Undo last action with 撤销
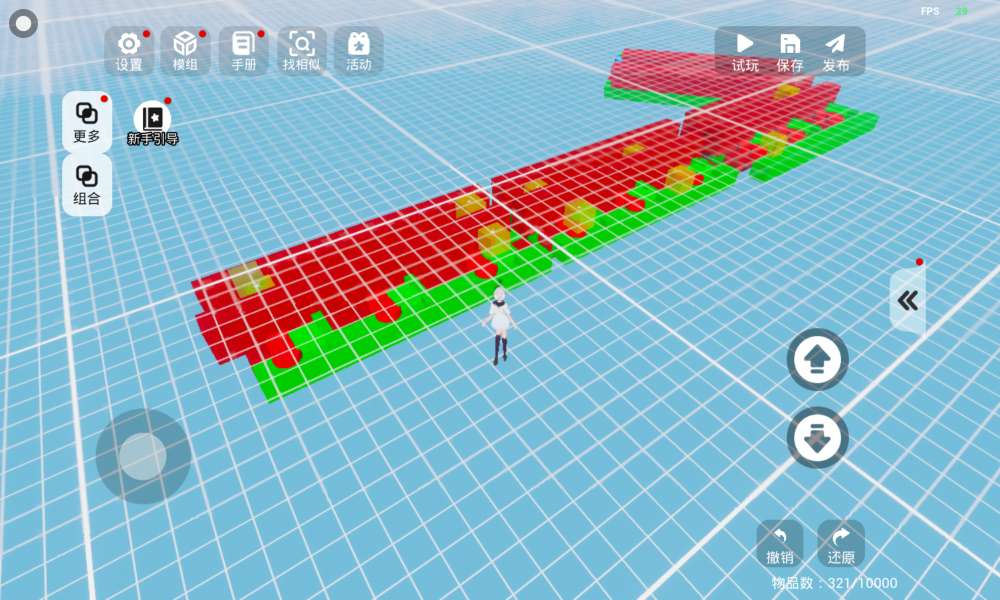This screenshot has width=1000, height=600. pyautogui.click(x=780, y=544)
